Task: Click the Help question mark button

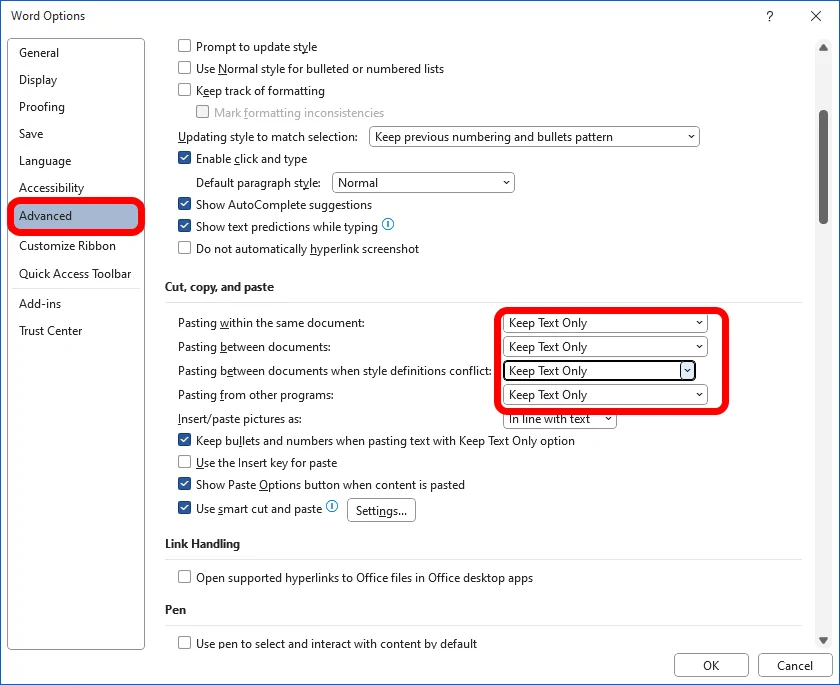Action: point(770,16)
